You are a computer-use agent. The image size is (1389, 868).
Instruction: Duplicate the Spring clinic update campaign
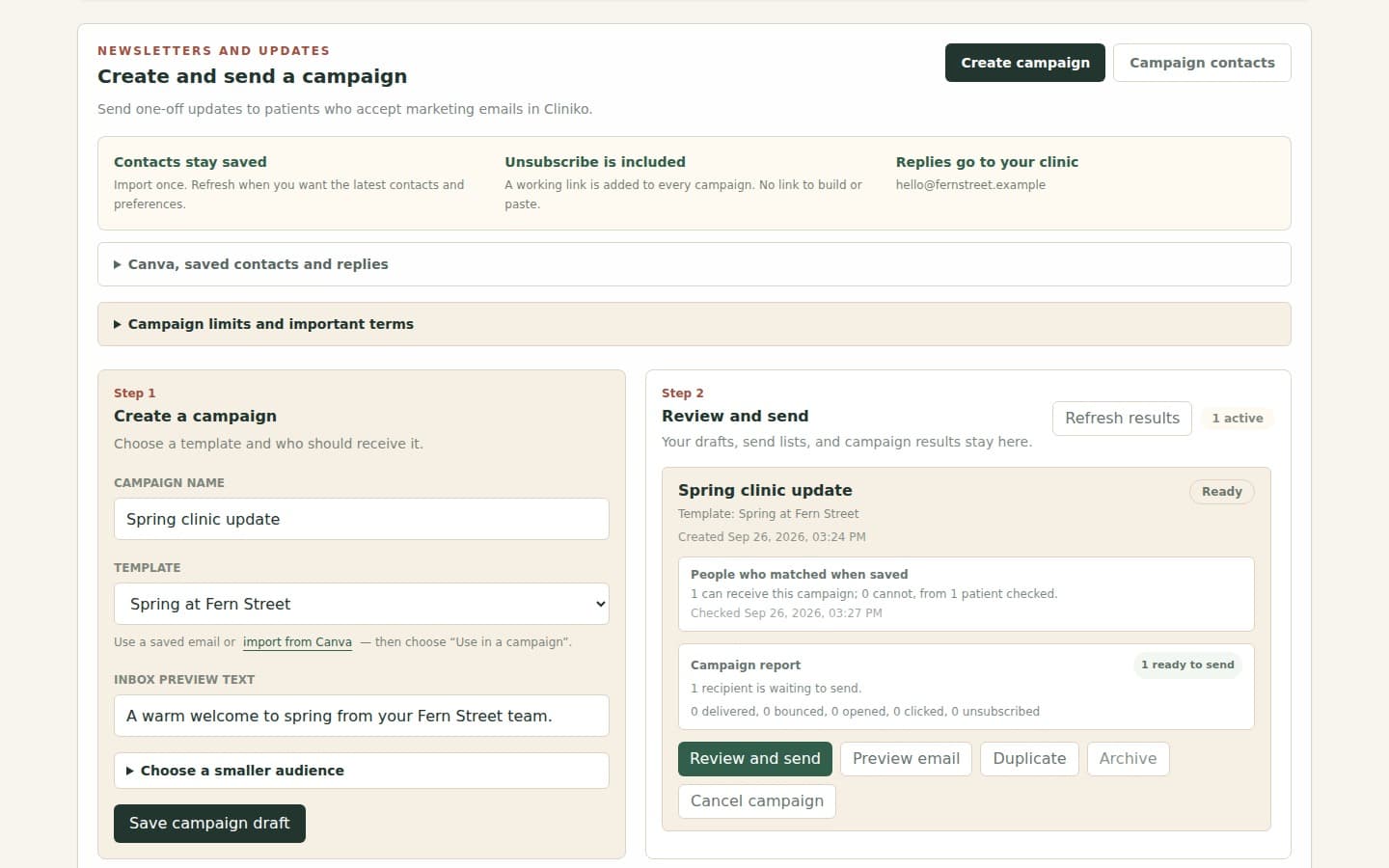coord(1029,759)
